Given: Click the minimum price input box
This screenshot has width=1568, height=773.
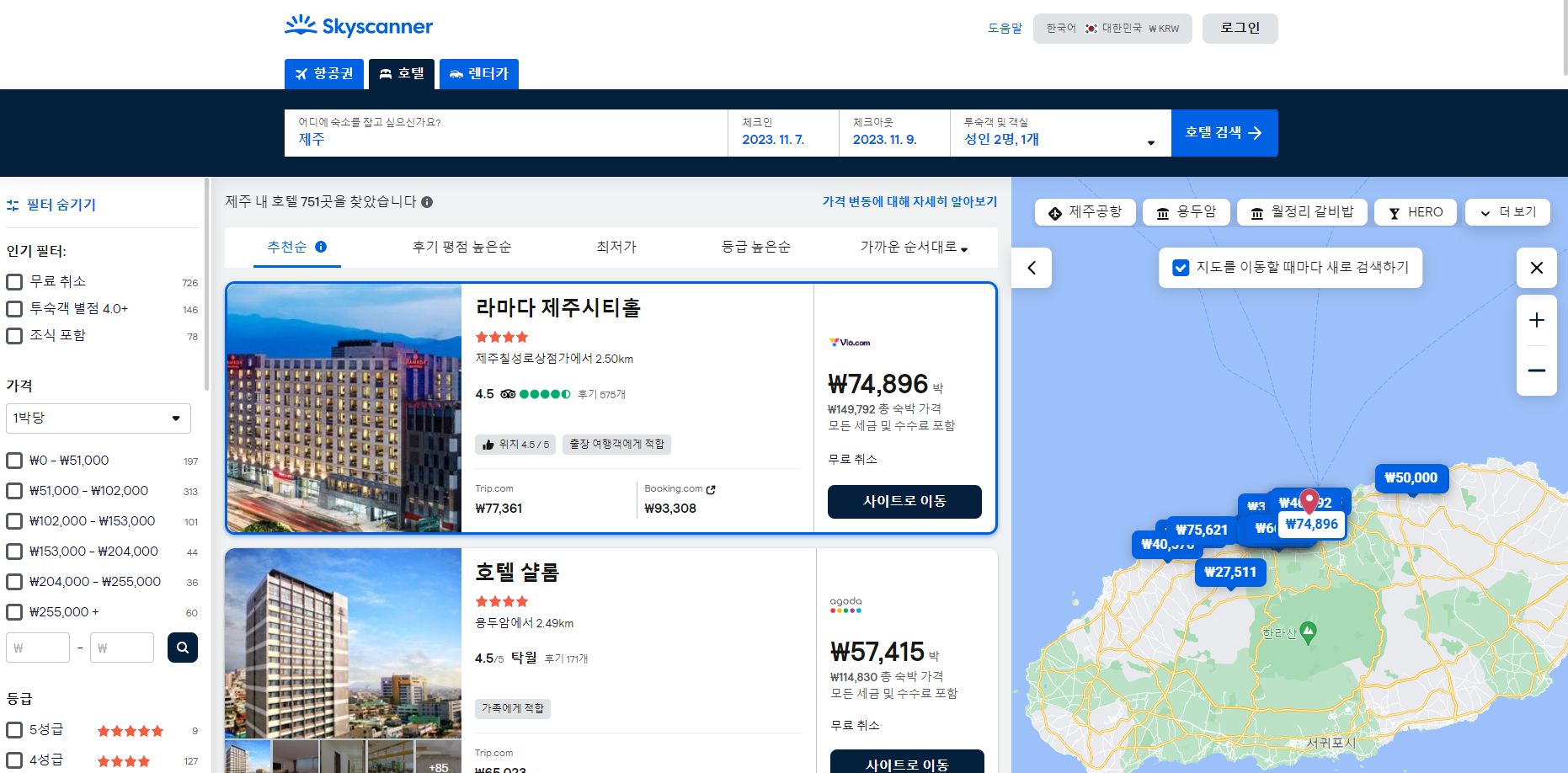Looking at the screenshot, I should coord(38,648).
